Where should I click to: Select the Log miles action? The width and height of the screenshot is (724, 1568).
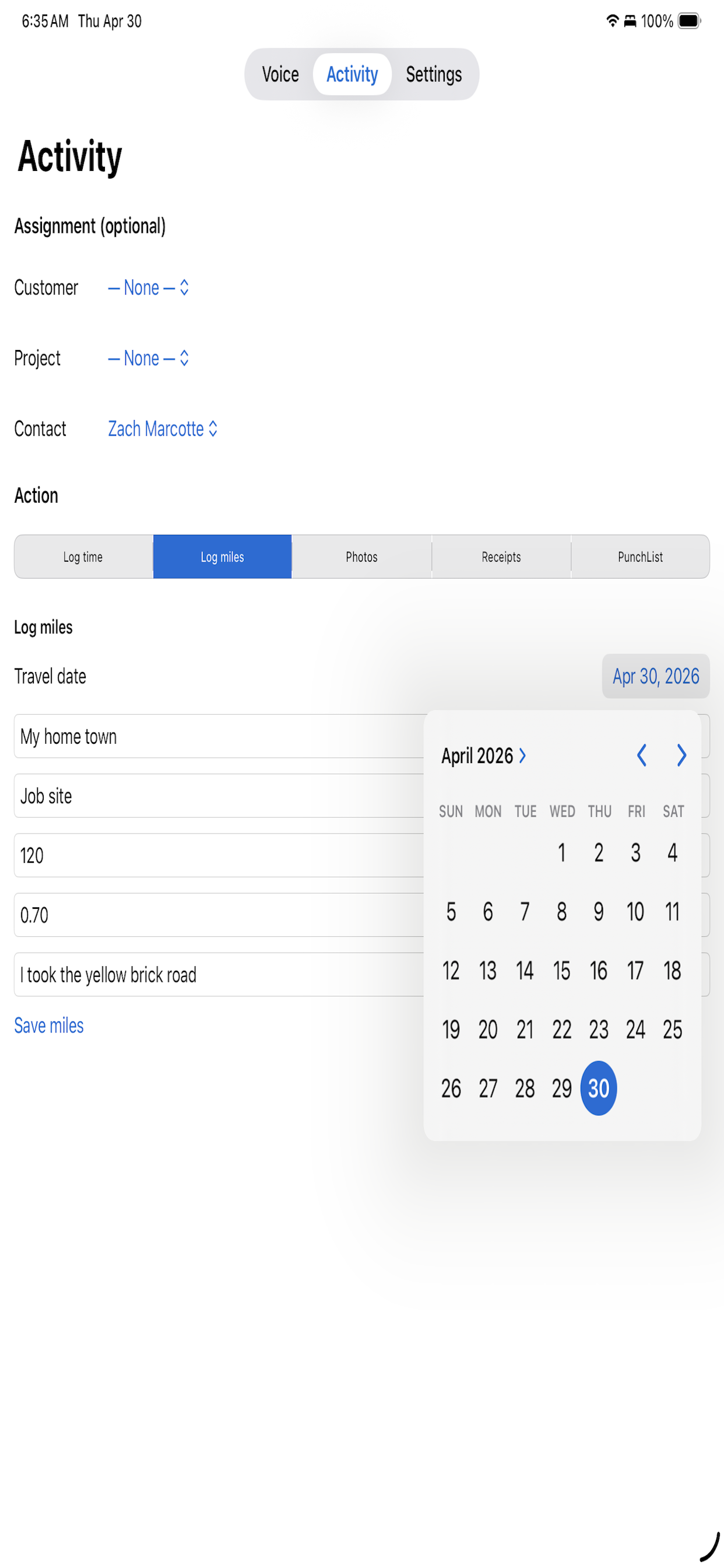222,556
